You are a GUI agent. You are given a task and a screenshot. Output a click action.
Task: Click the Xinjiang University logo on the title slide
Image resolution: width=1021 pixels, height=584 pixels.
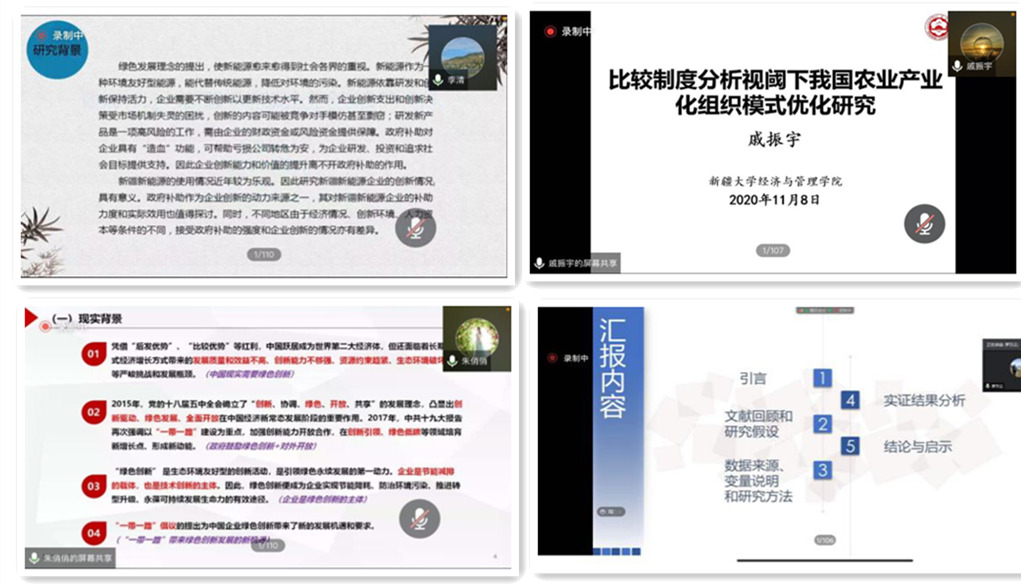click(937, 27)
